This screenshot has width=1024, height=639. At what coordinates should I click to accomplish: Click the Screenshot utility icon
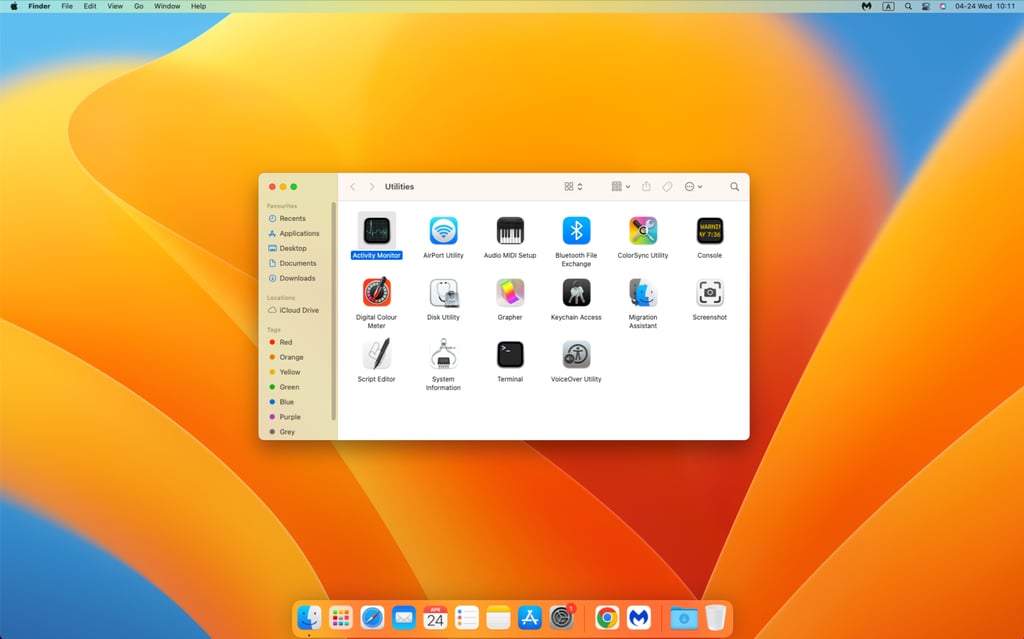pyautogui.click(x=709, y=292)
